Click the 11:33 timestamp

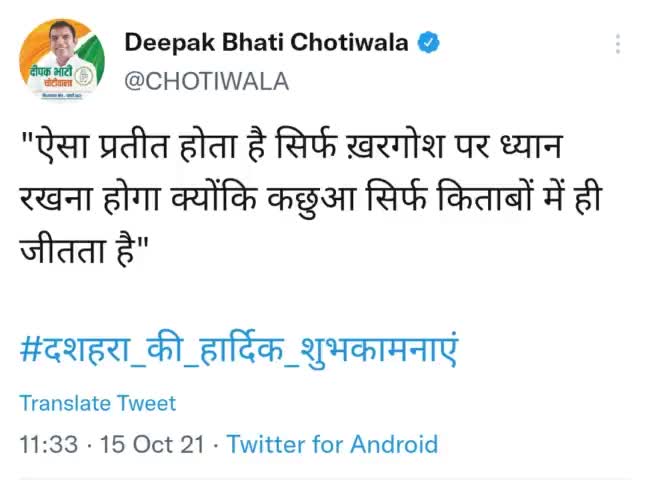[x=48, y=444]
